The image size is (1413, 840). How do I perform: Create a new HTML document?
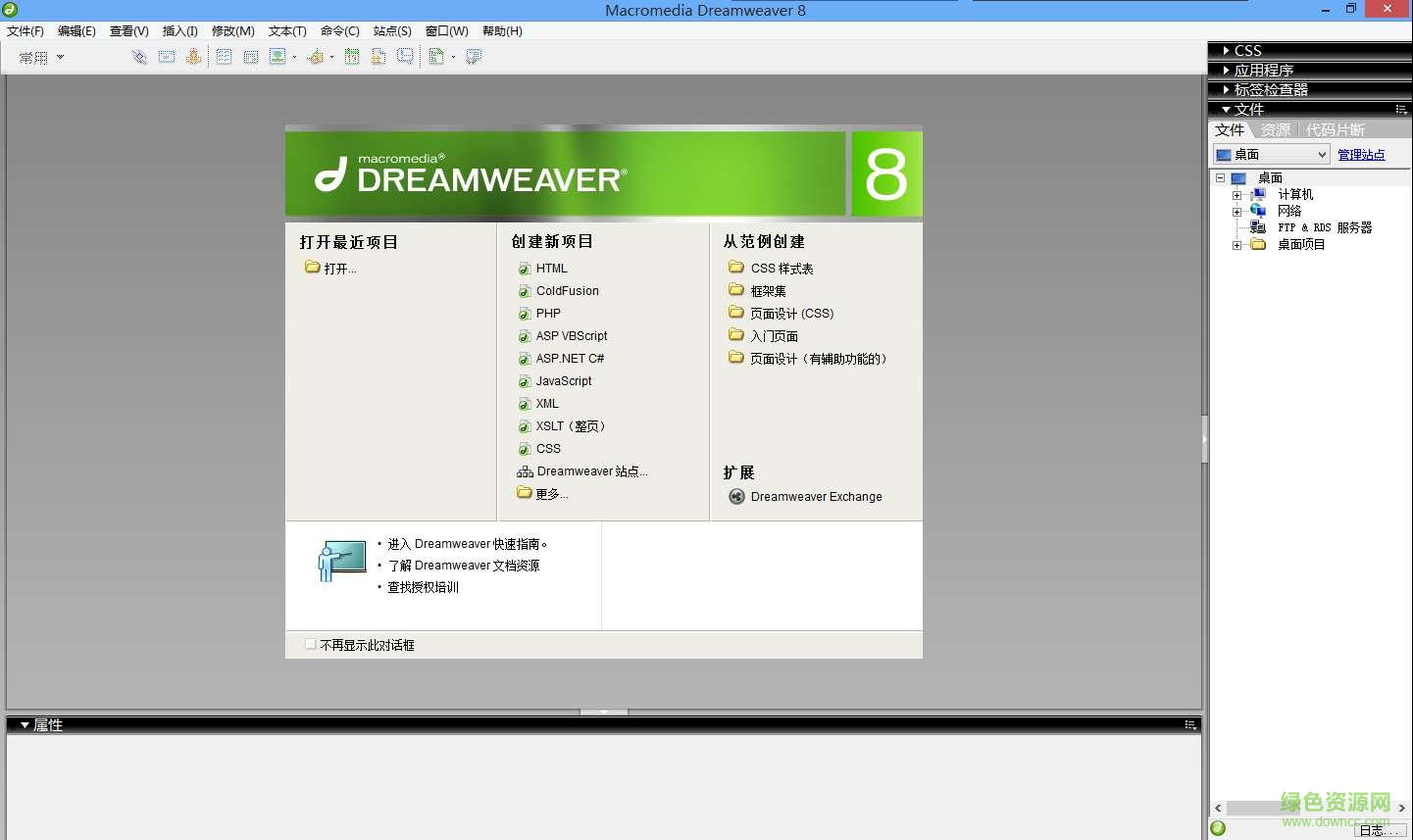point(551,268)
